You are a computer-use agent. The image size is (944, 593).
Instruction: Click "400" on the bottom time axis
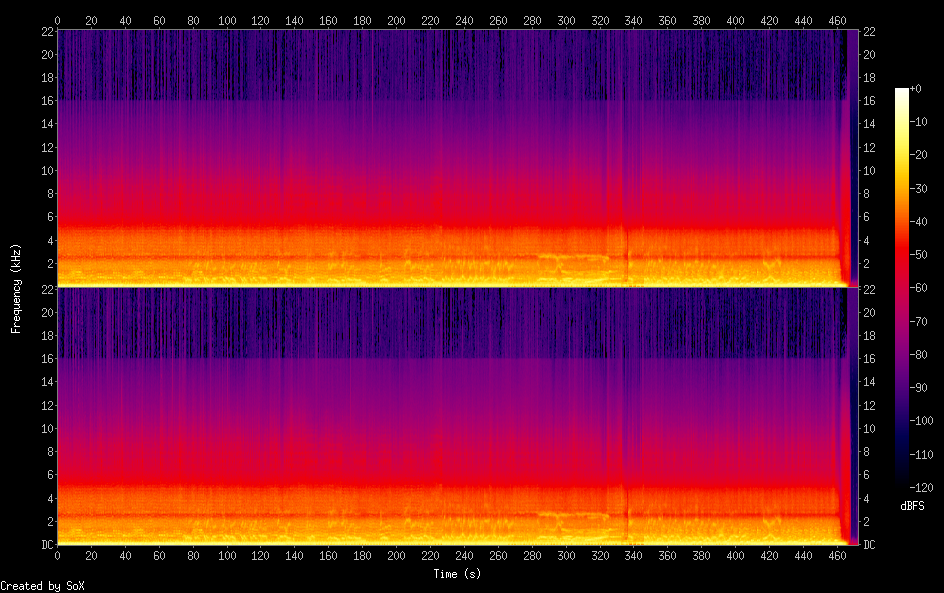tap(735, 556)
